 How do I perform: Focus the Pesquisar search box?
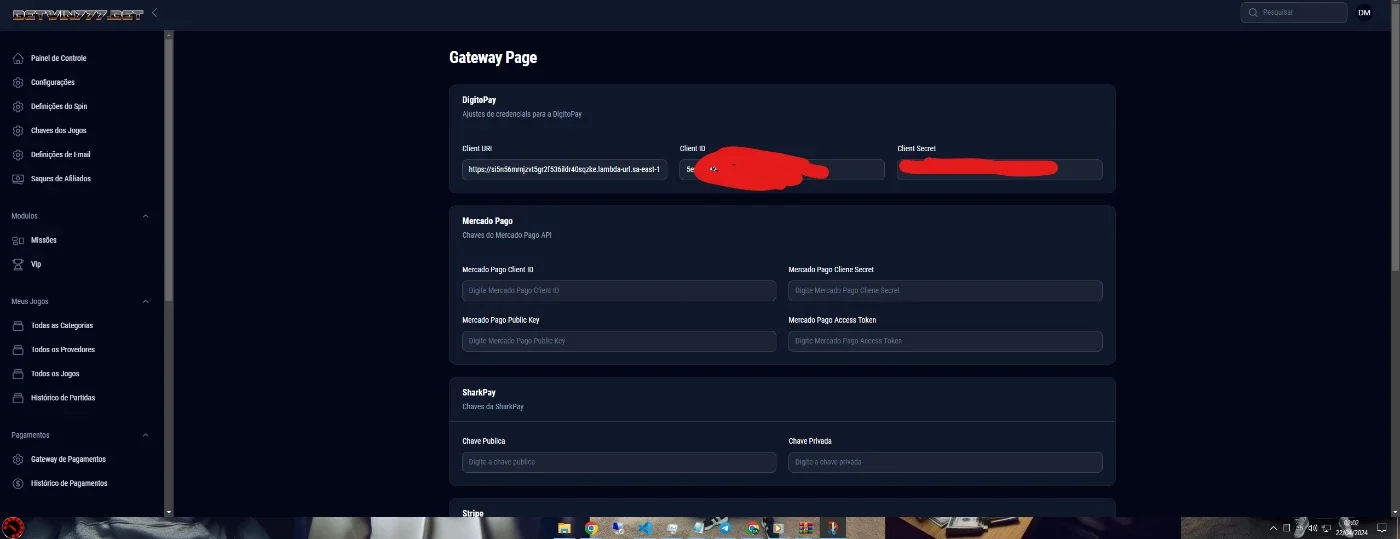pos(1294,12)
